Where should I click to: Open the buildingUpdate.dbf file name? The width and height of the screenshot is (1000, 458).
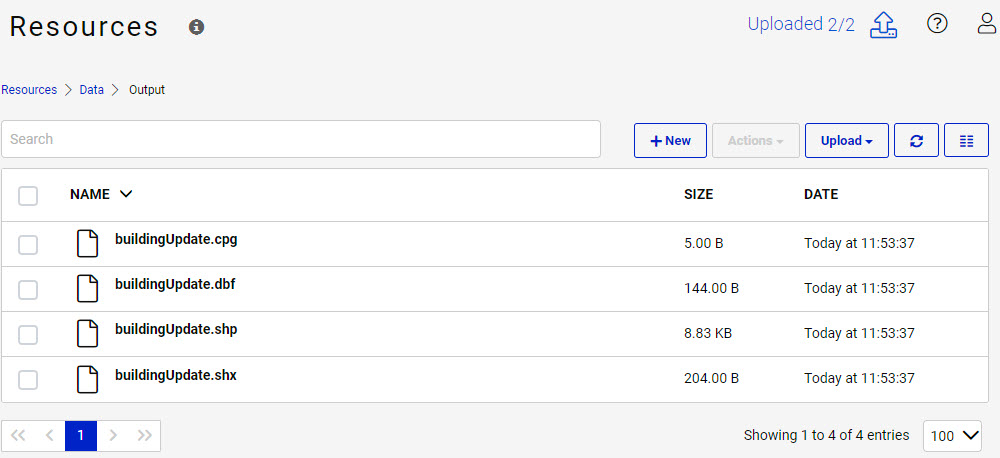point(175,284)
